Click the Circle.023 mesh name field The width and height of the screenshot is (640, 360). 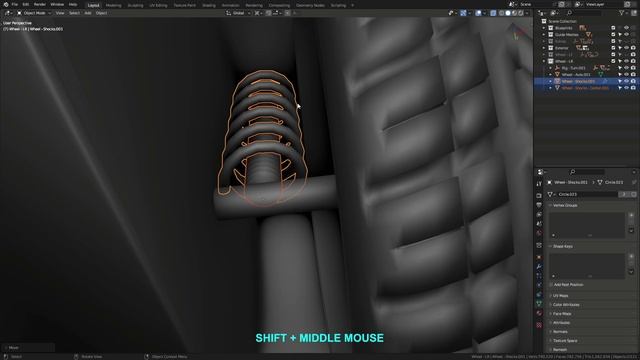(x=587, y=194)
